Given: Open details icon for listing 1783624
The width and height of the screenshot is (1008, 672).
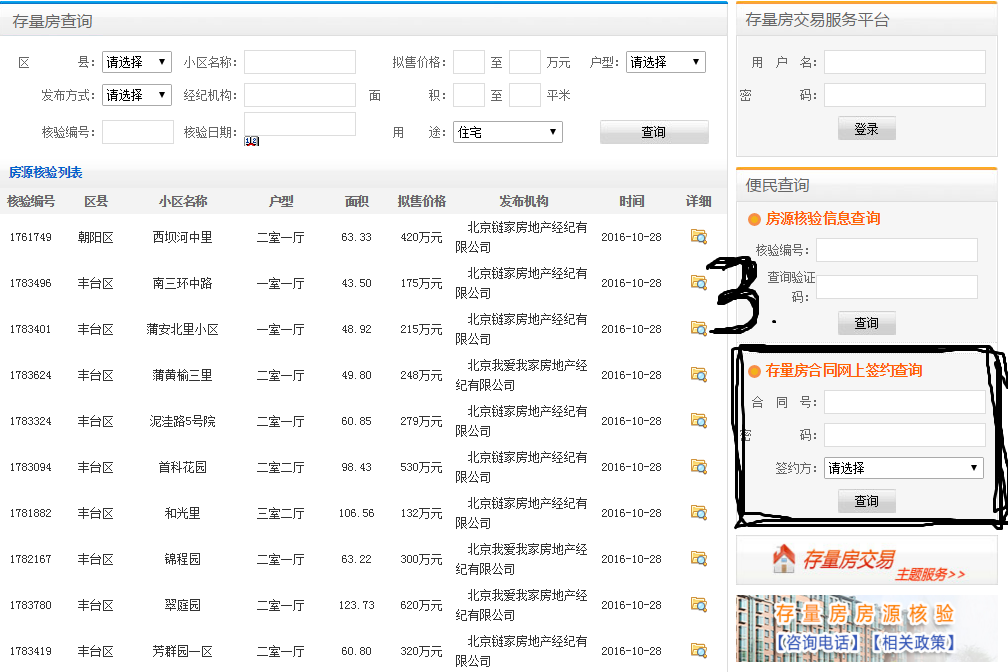Looking at the screenshot, I should tap(699, 374).
